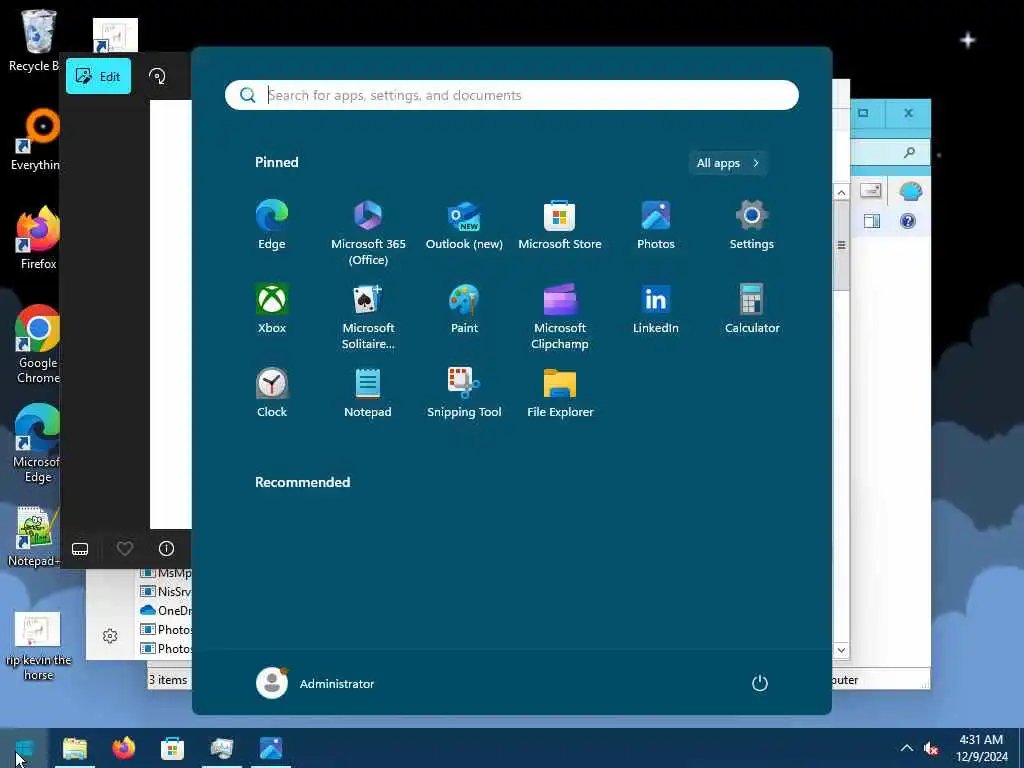Open the All apps list
This screenshot has width=1024, height=768.
coord(728,163)
